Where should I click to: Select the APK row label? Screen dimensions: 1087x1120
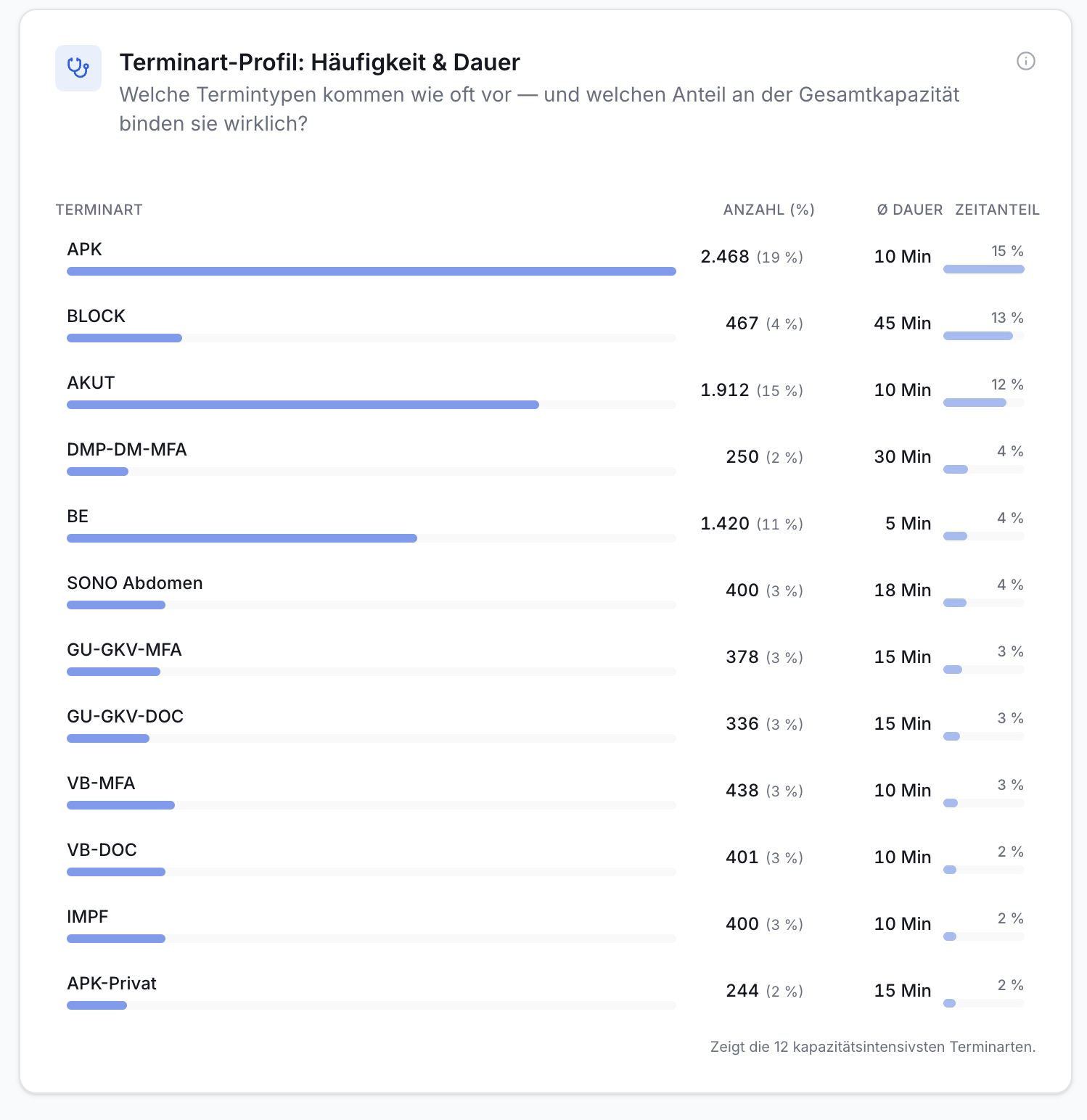[x=84, y=250]
